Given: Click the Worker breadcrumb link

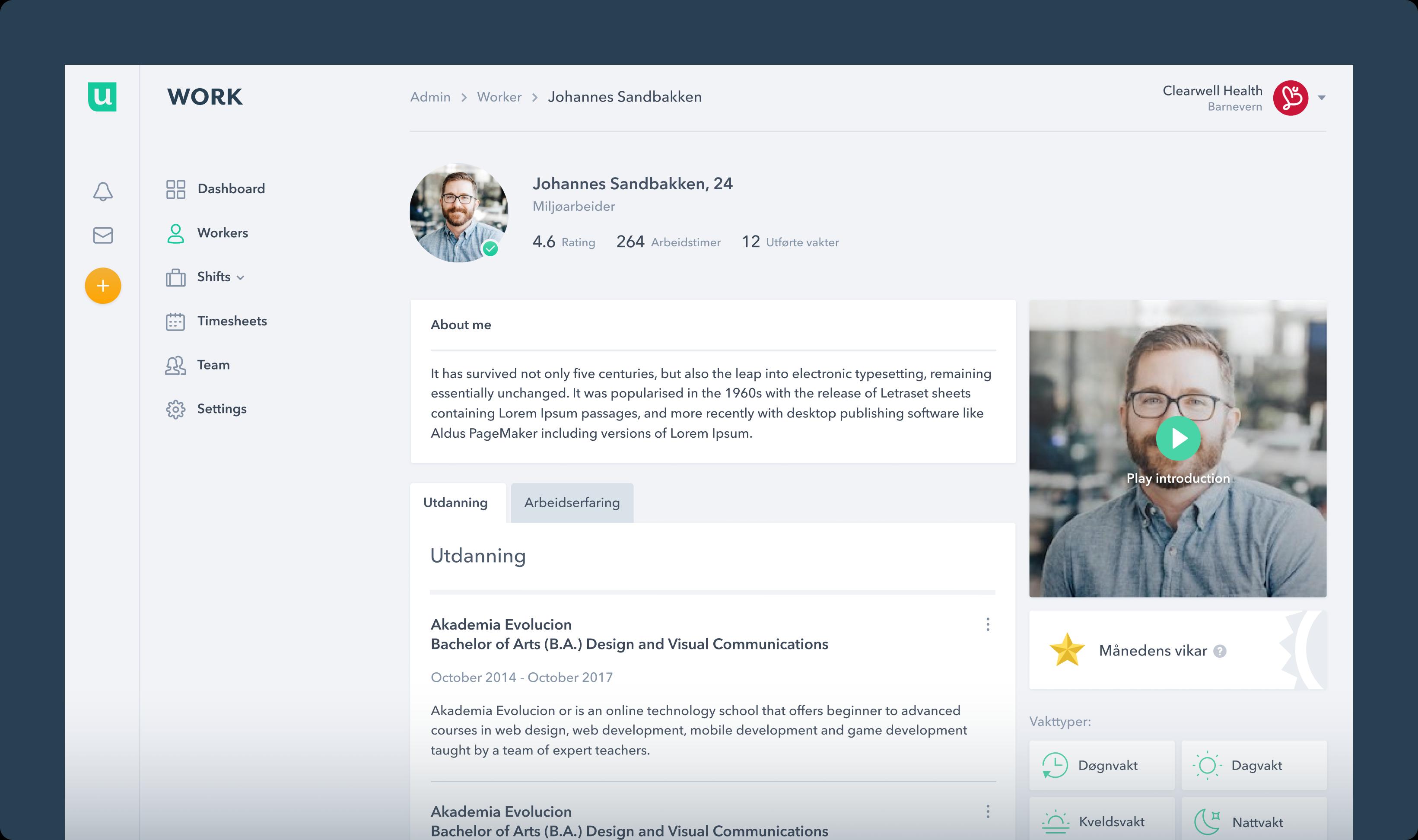Looking at the screenshot, I should click(499, 97).
